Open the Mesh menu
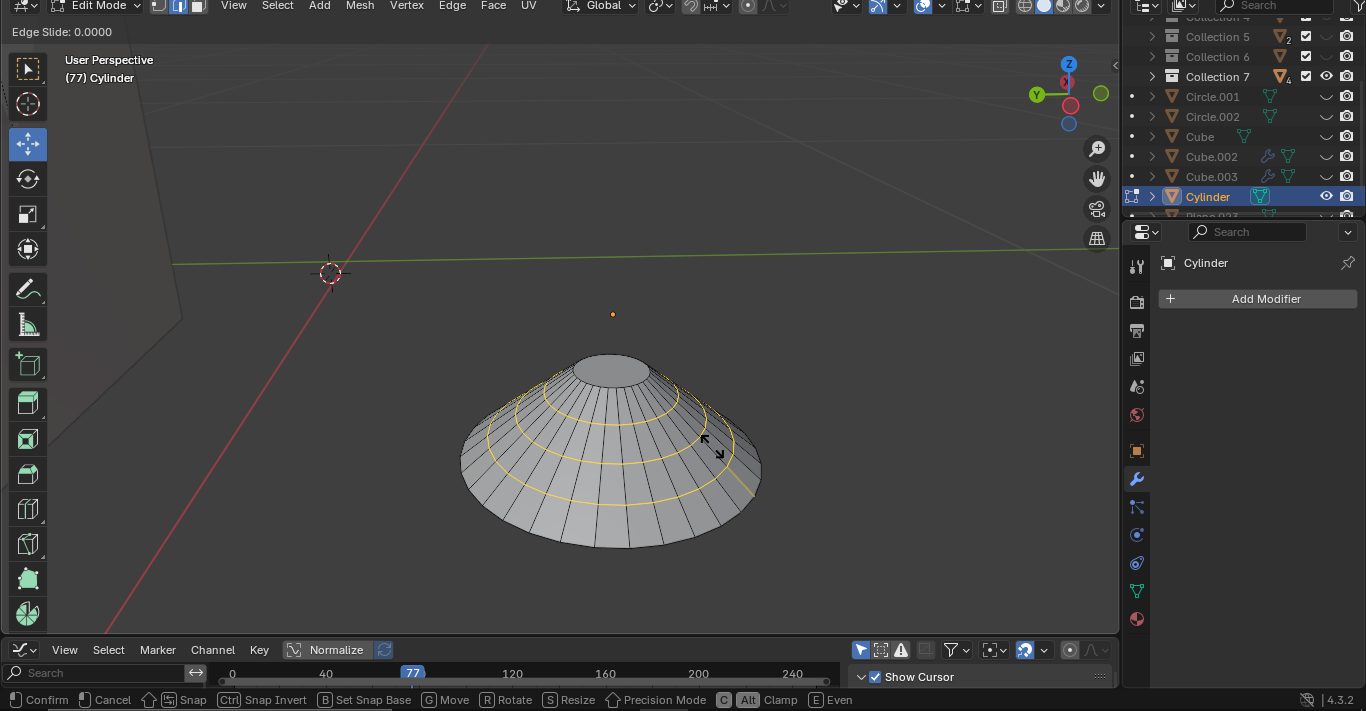 click(360, 6)
